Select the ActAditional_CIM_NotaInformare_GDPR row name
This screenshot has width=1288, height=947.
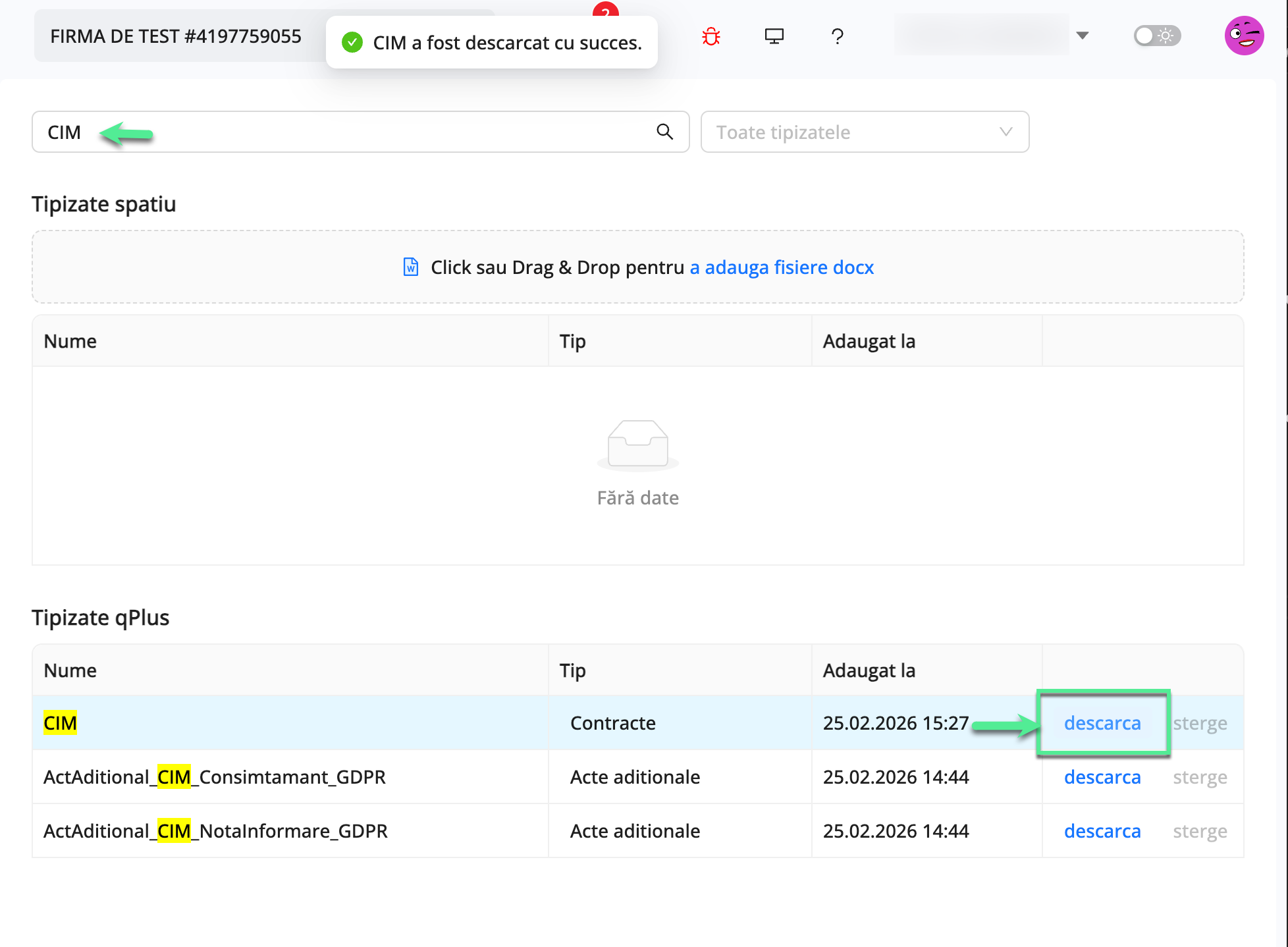coord(215,831)
